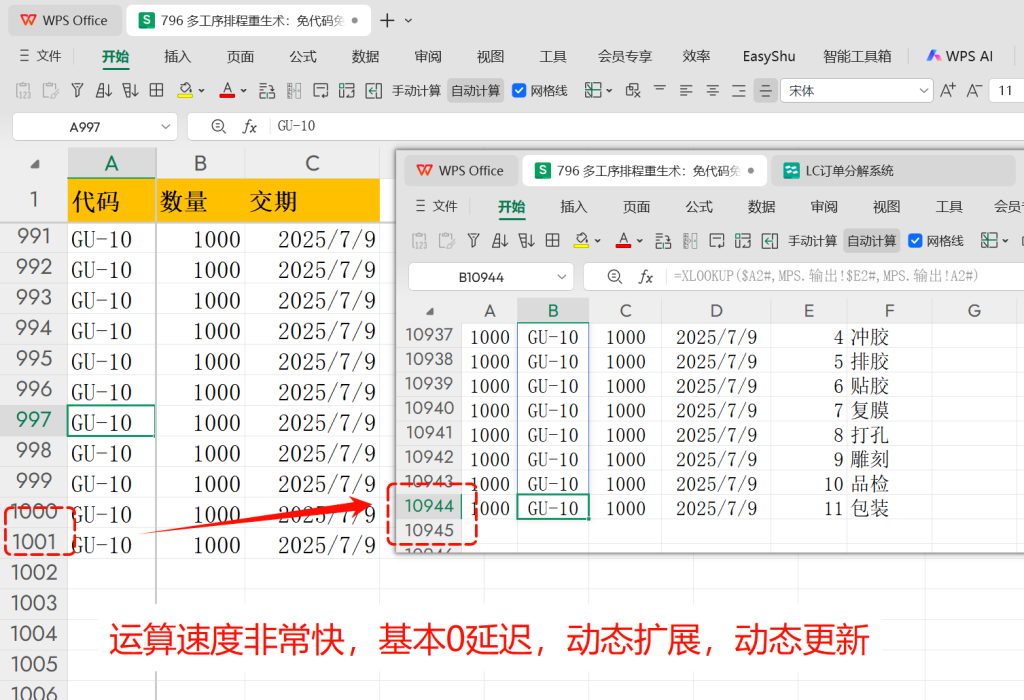Open tab list chevron next to plus button
1024x700 pixels.
(408, 21)
